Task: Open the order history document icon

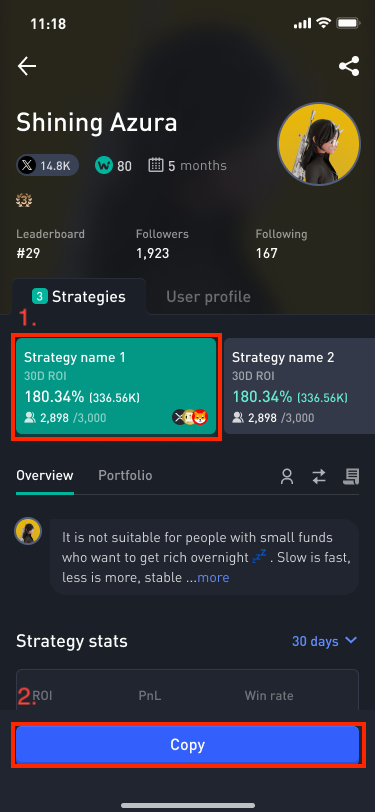Action: pyautogui.click(x=351, y=476)
